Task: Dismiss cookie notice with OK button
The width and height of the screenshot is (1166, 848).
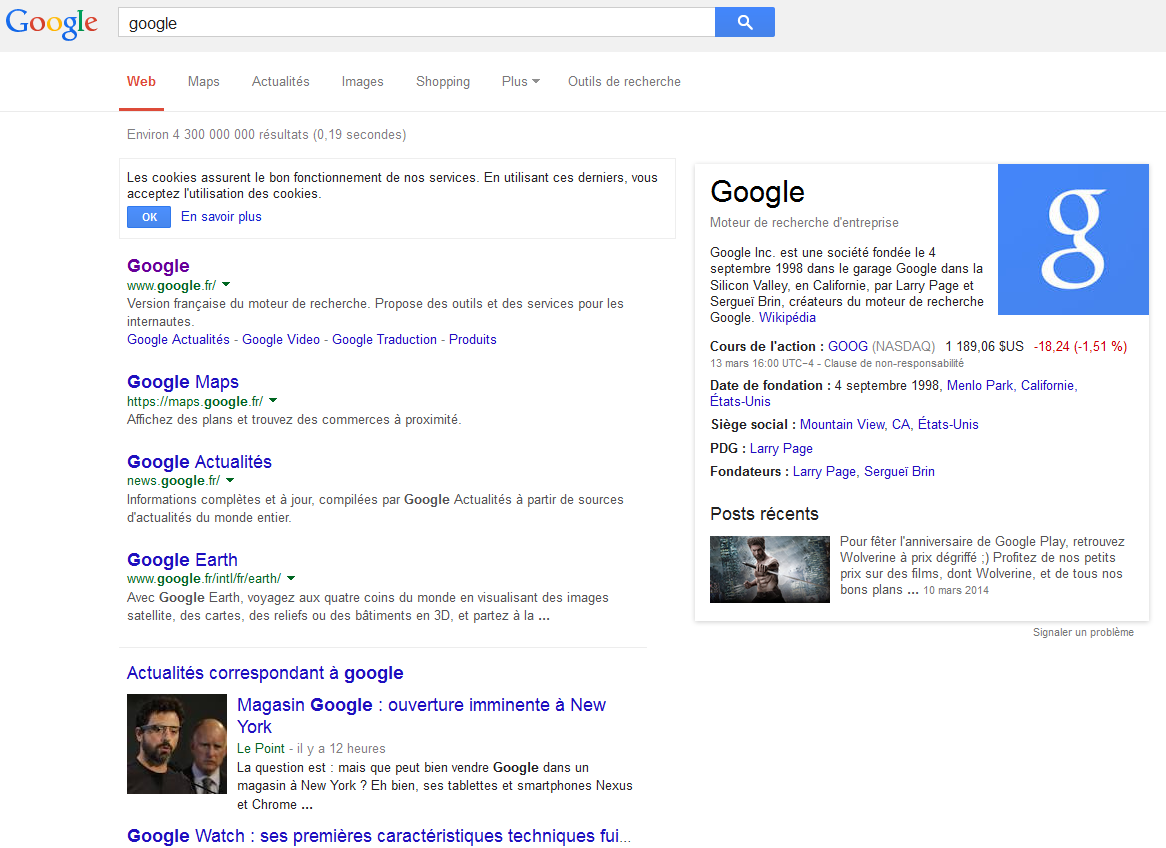Action: [149, 217]
